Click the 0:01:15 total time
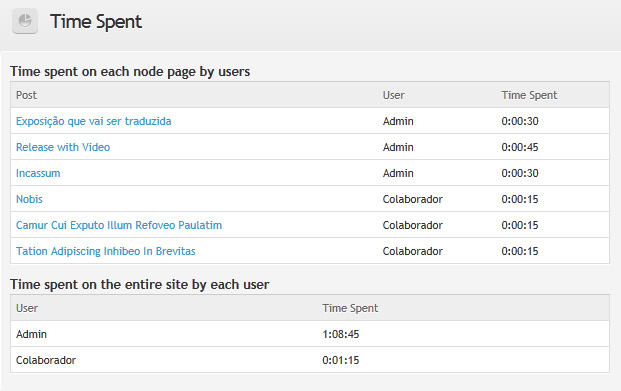Image resolution: width=621 pixels, height=391 pixels. [x=341, y=360]
